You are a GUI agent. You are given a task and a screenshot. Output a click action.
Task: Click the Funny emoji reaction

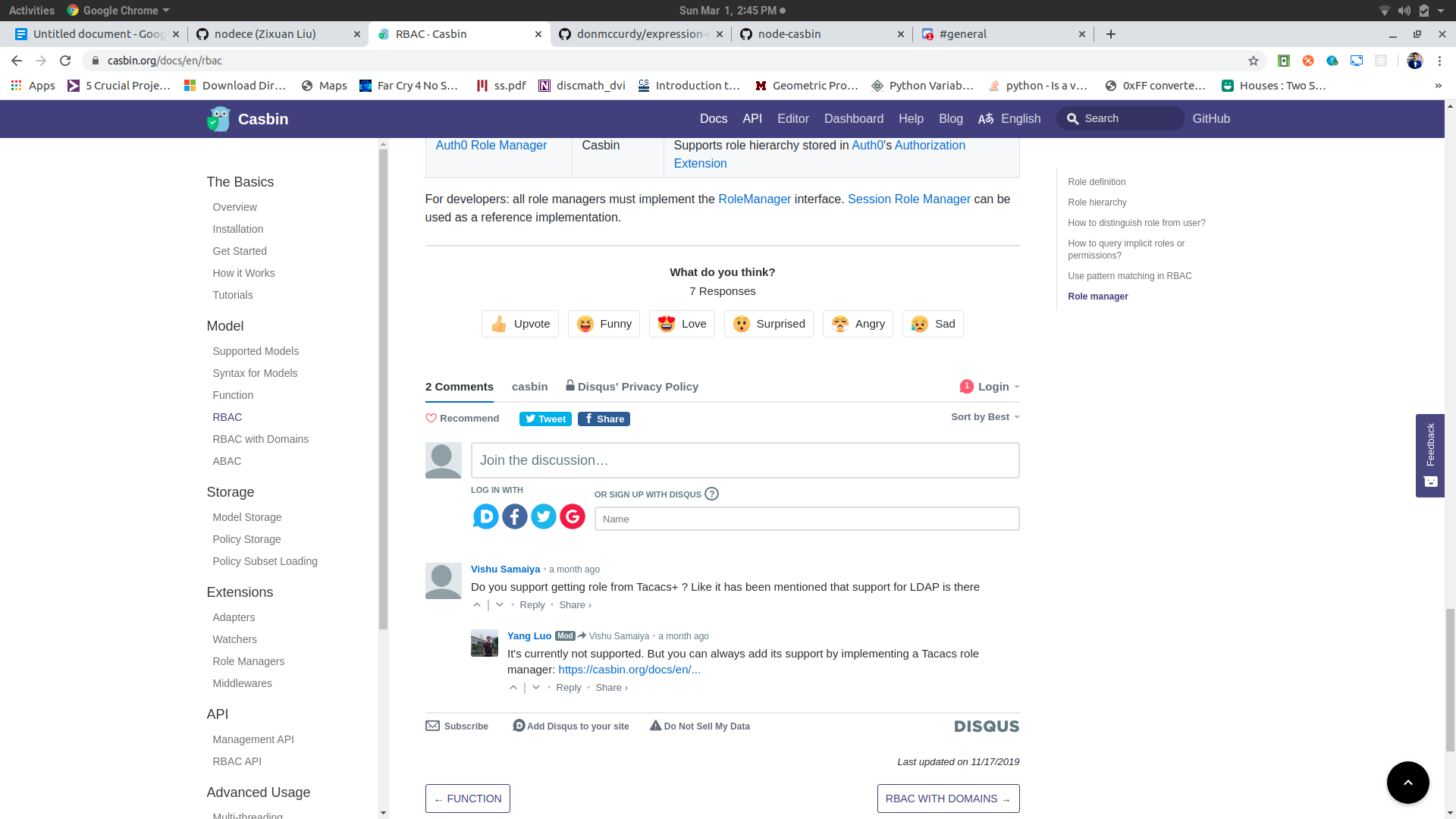tap(604, 324)
